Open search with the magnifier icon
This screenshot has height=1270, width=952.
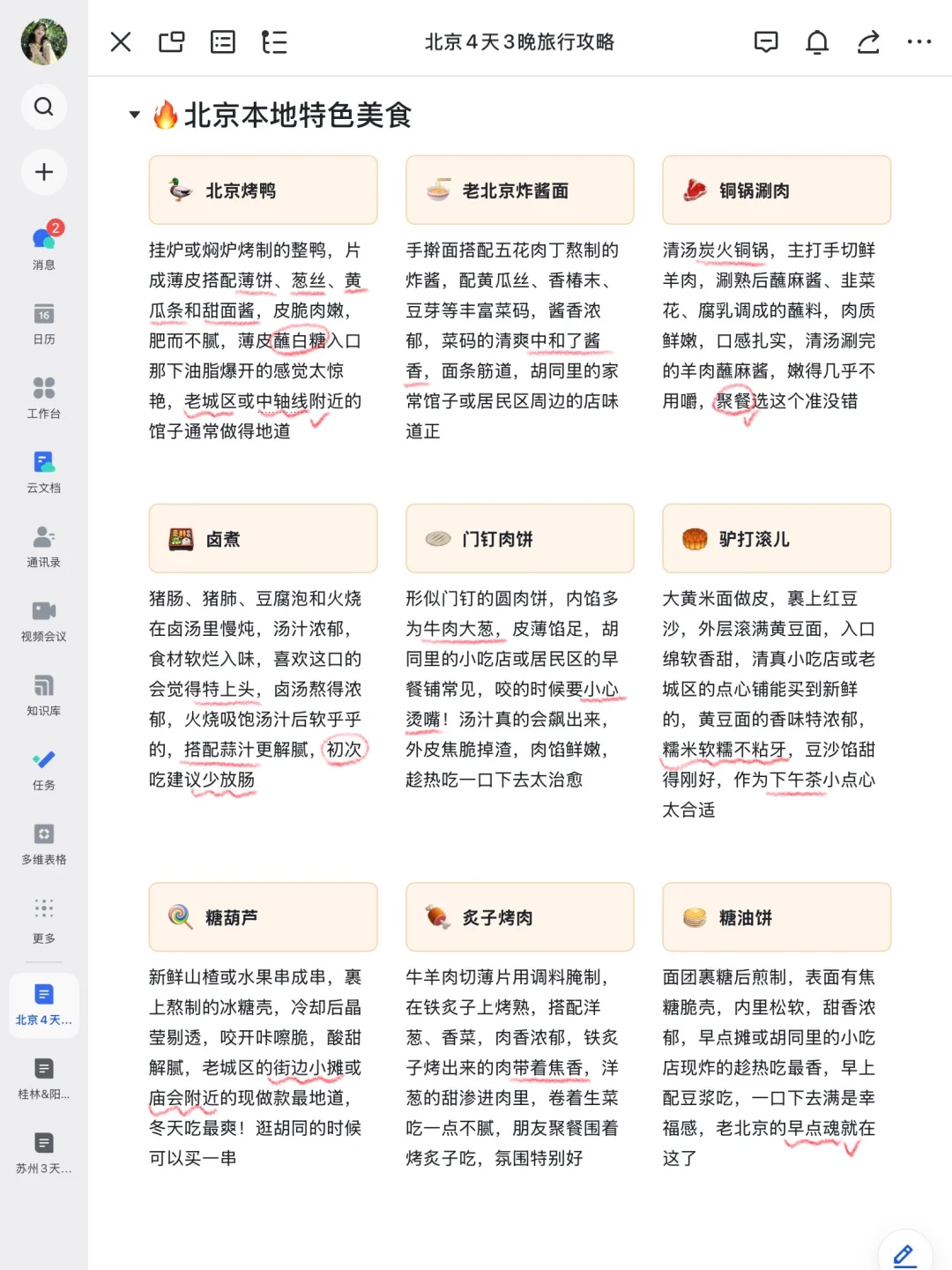(44, 107)
